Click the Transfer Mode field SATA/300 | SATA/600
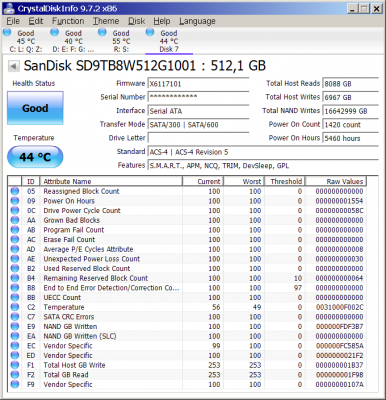Viewport: 386px width, 400px height. [x=198, y=125]
